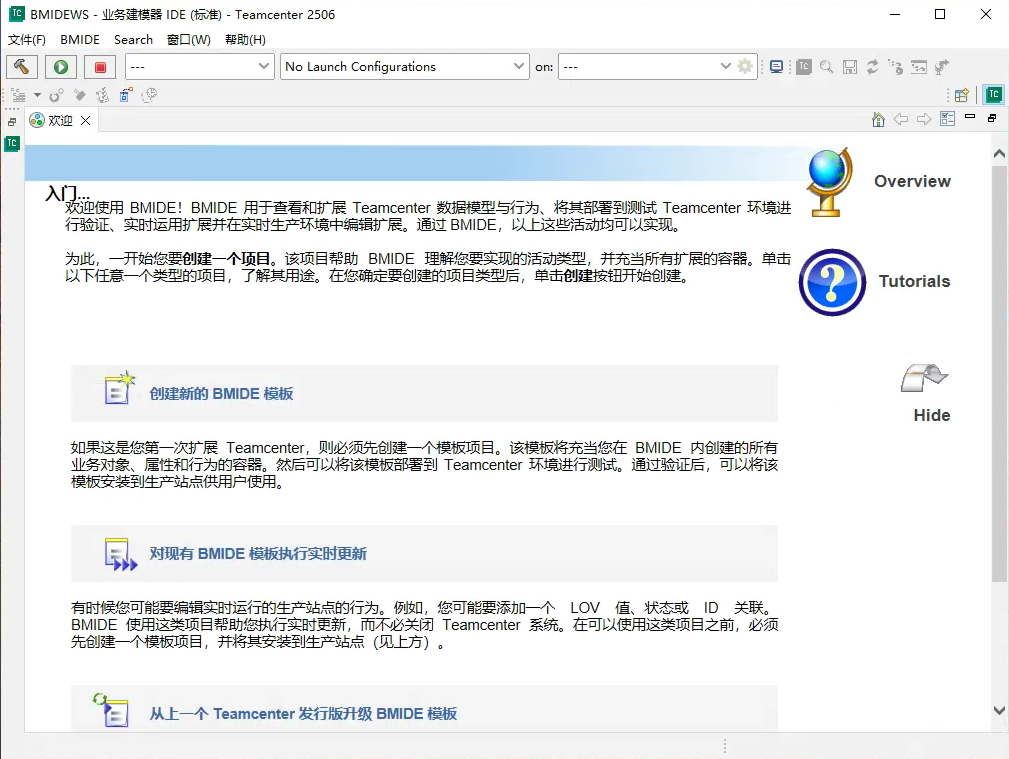Image resolution: width=1009 pixels, height=759 pixels.
Task: Click the Open Perspective icon
Action: (962, 95)
